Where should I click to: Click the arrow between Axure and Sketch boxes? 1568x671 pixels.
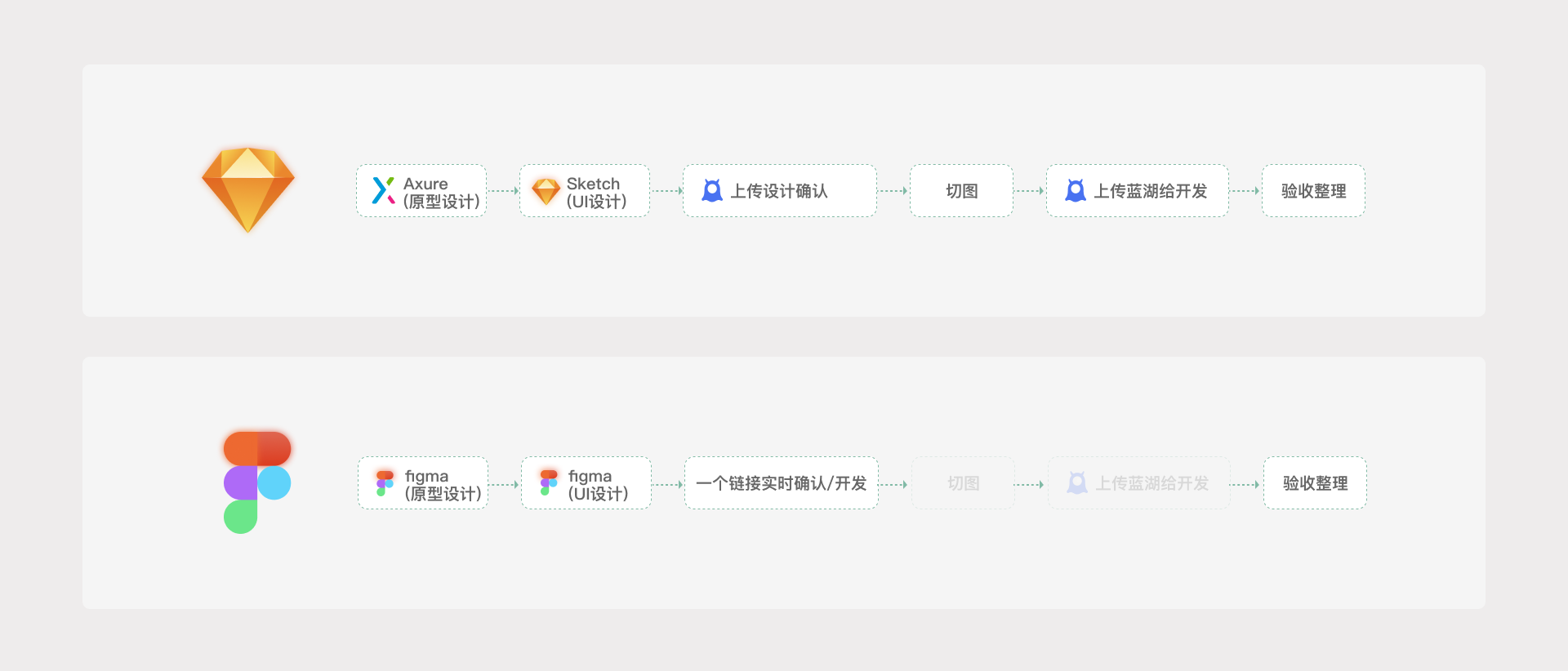503,191
